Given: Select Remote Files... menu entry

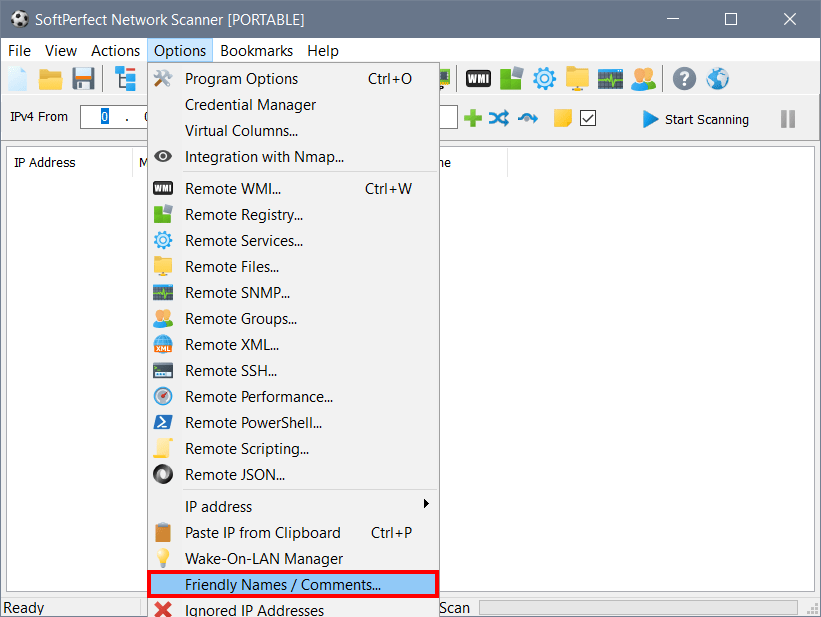Looking at the screenshot, I should 293,267.
